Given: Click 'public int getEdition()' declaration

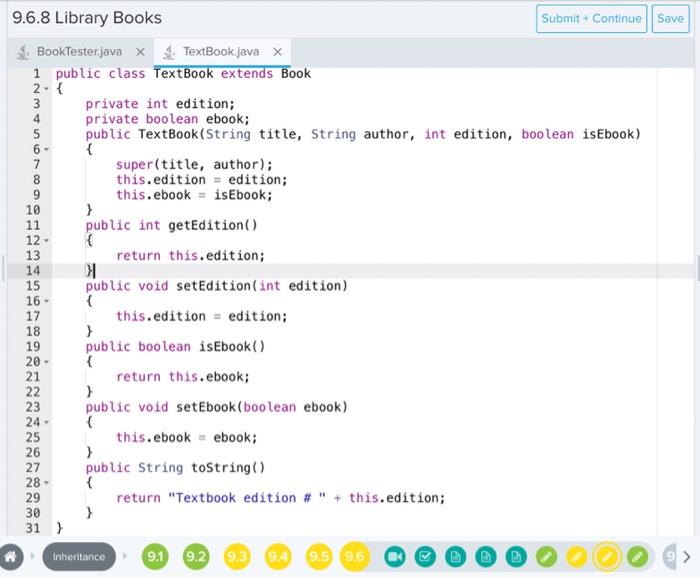Looking at the screenshot, I should tap(171, 225).
